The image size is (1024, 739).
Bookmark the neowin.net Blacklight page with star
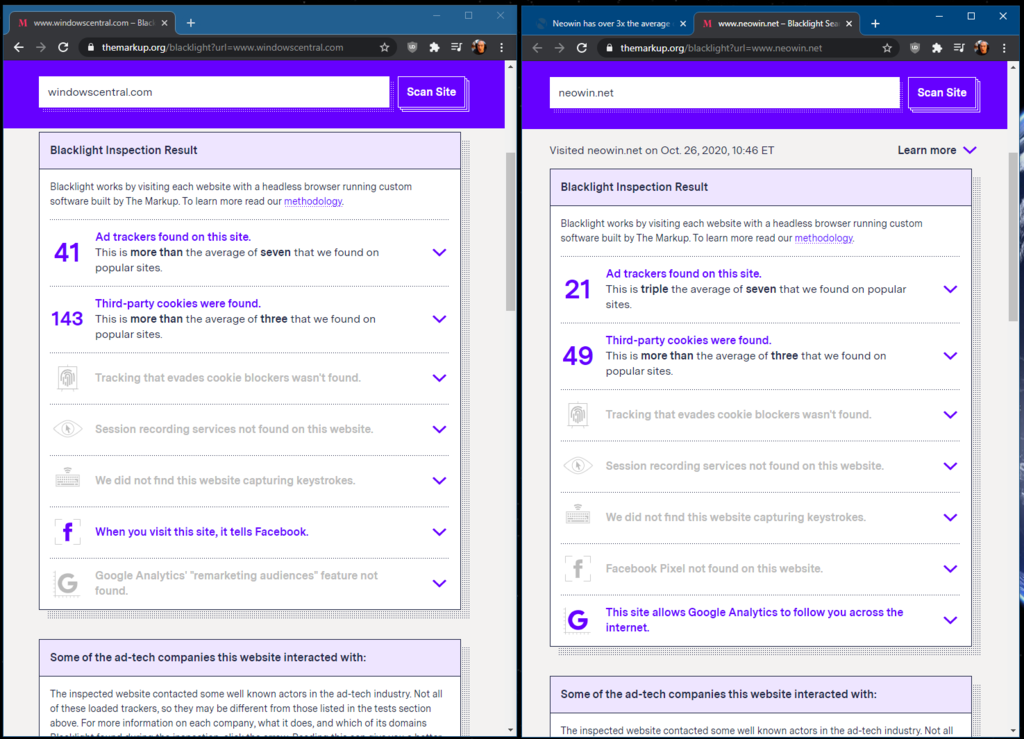[886, 47]
